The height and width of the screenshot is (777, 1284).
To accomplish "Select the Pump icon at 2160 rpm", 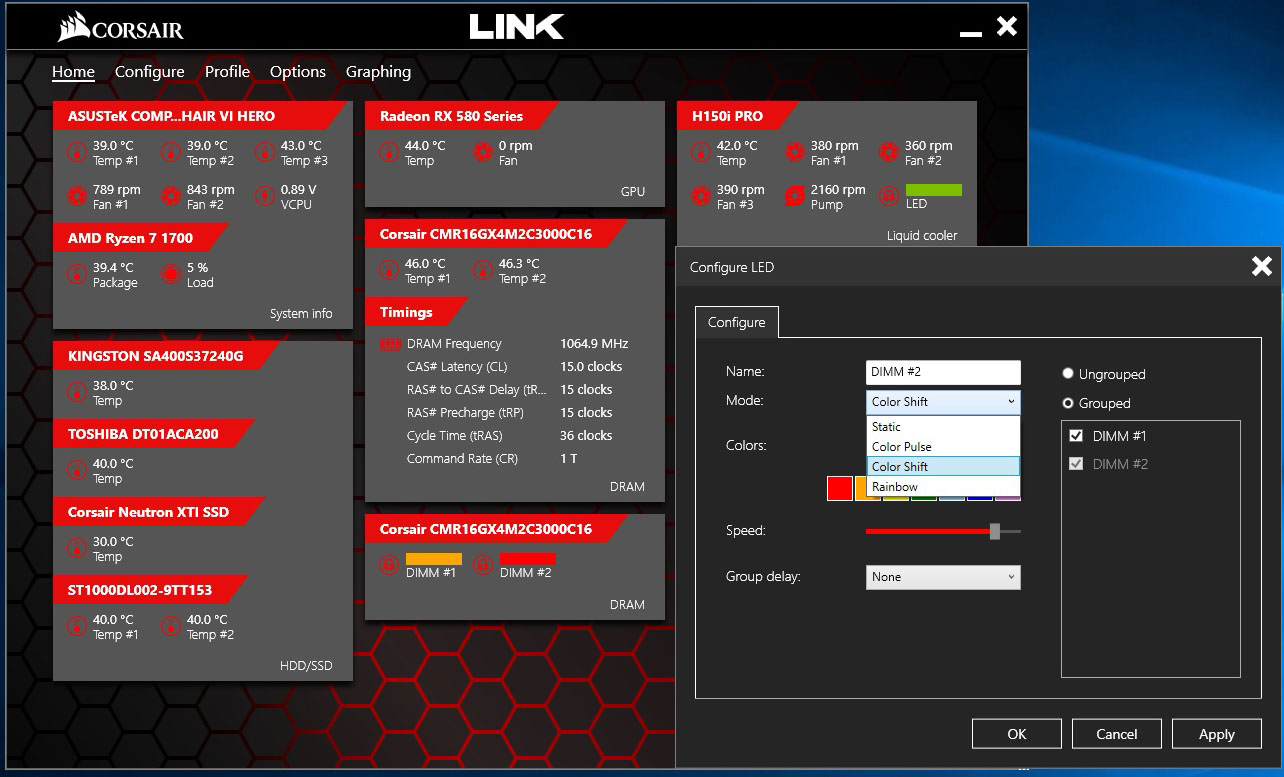I will (795, 196).
